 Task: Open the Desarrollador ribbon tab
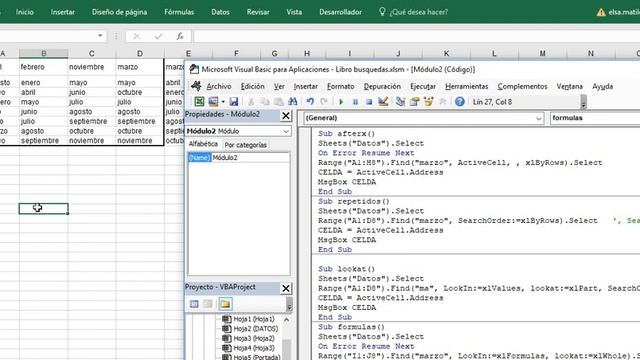point(340,12)
